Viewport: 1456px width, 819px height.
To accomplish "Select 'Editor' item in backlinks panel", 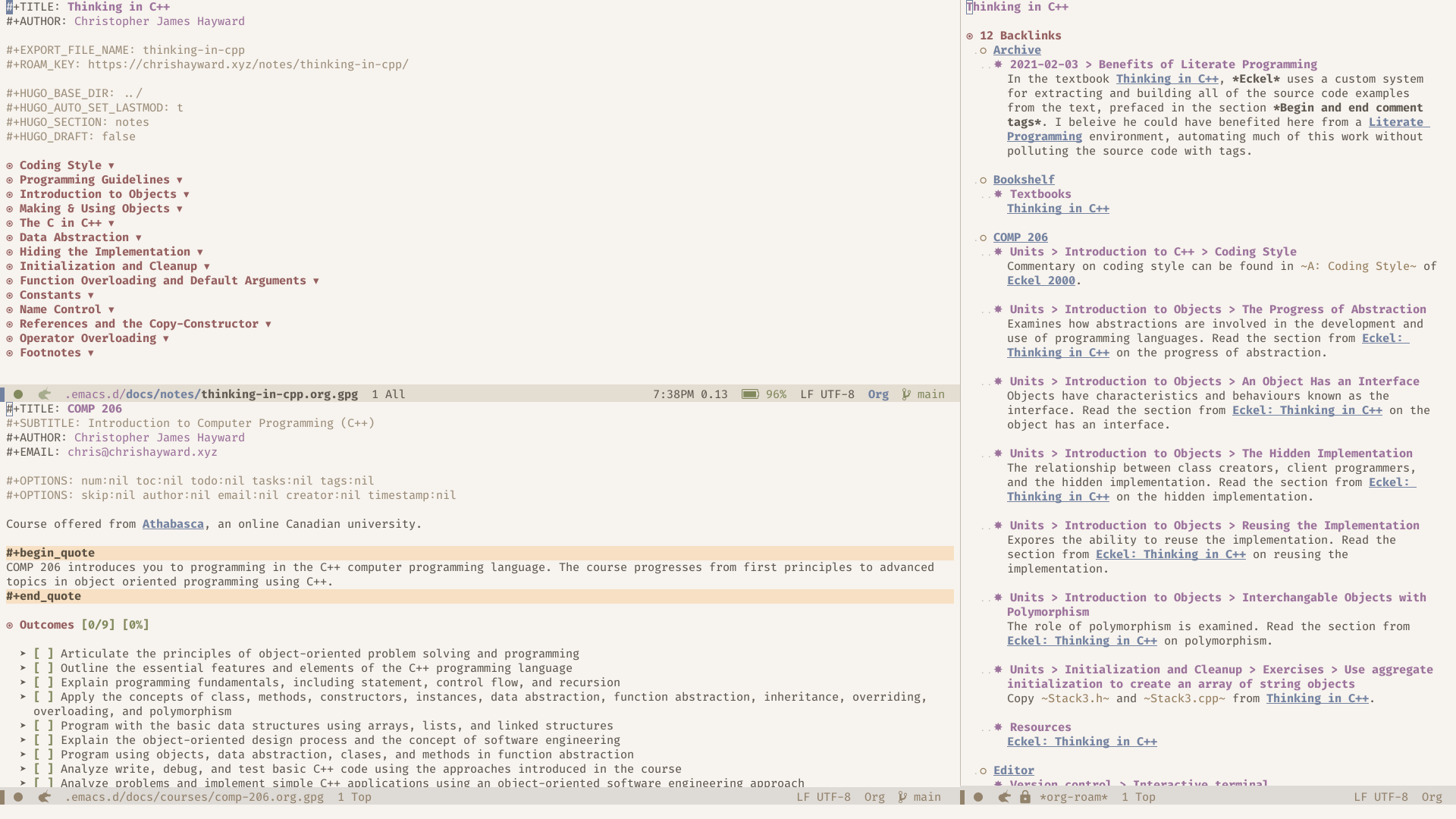I will coord(1013,770).
